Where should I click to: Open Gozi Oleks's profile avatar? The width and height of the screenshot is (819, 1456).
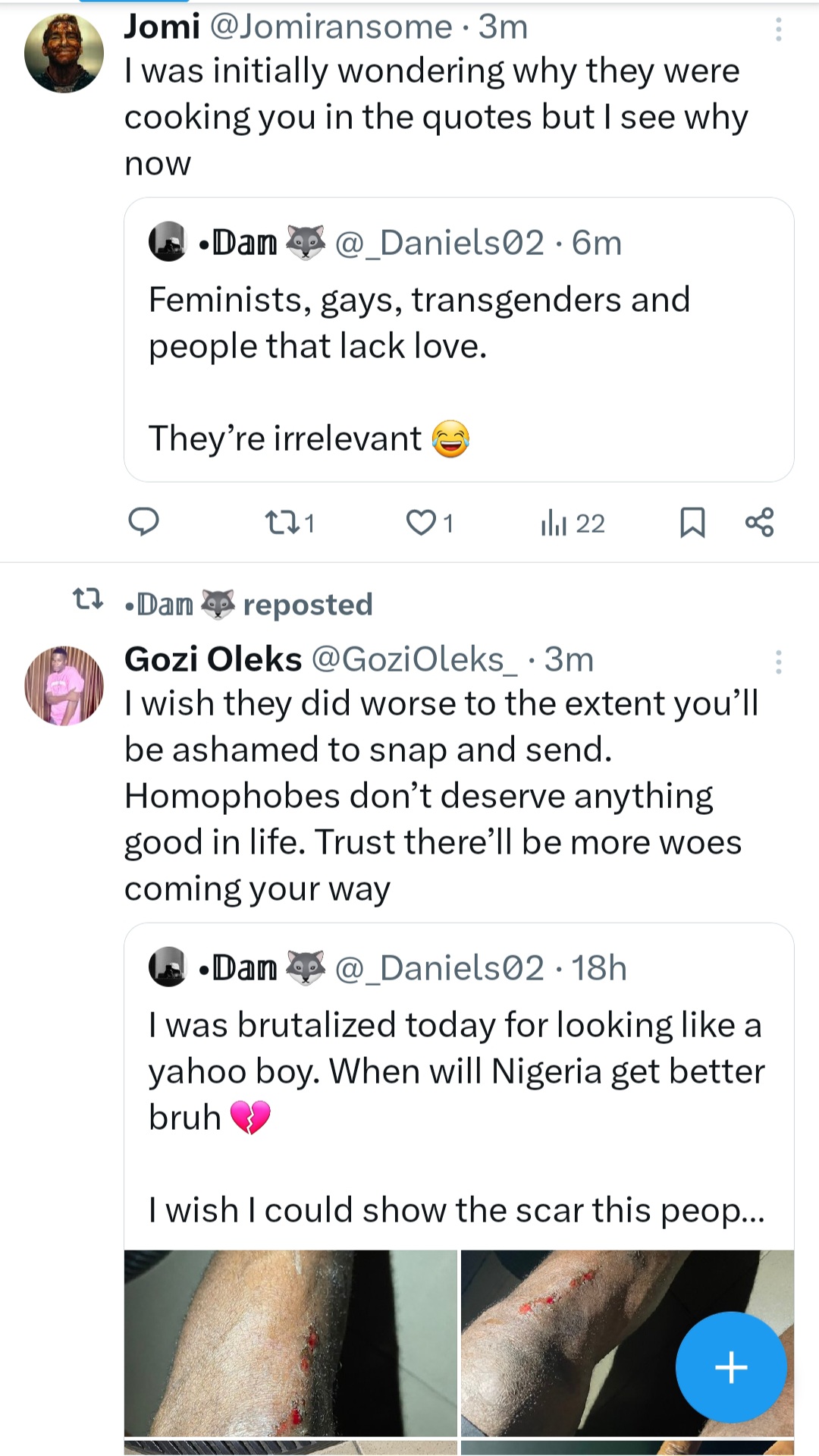pyautogui.click(x=64, y=686)
